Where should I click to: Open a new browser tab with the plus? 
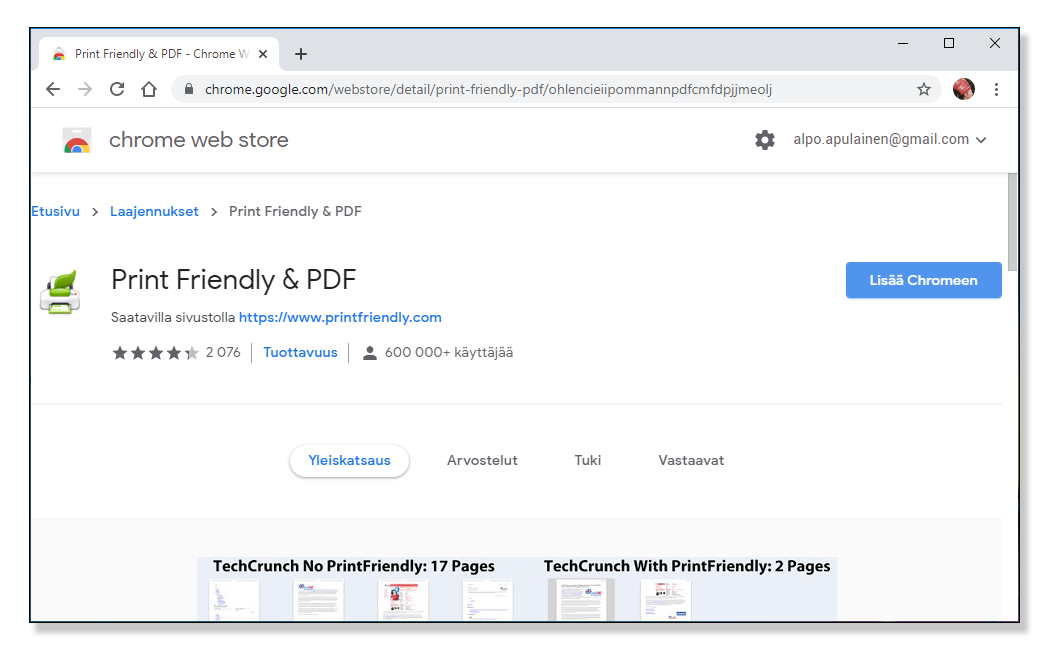pos(301,54)
